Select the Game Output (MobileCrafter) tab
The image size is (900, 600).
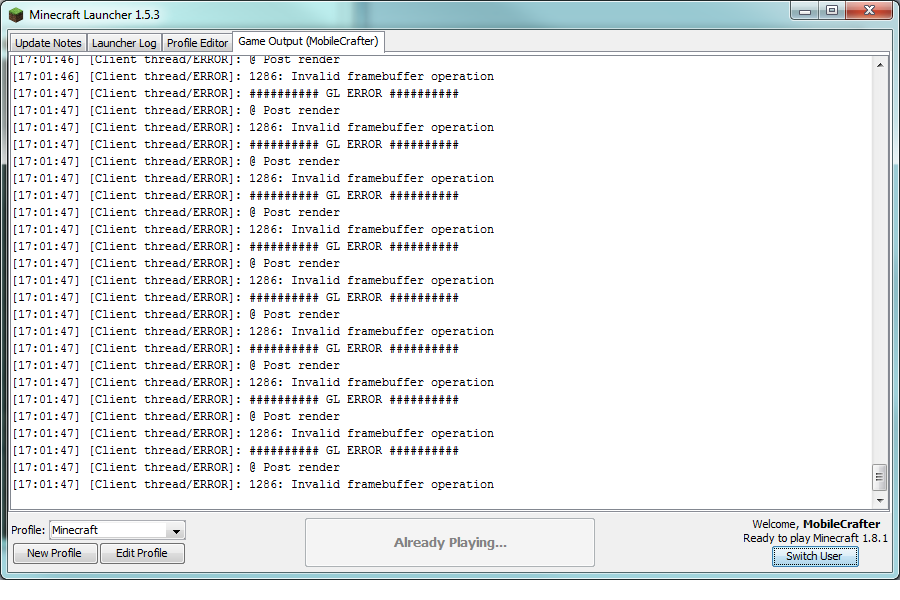pyautogui.click(x=308, y=41)
